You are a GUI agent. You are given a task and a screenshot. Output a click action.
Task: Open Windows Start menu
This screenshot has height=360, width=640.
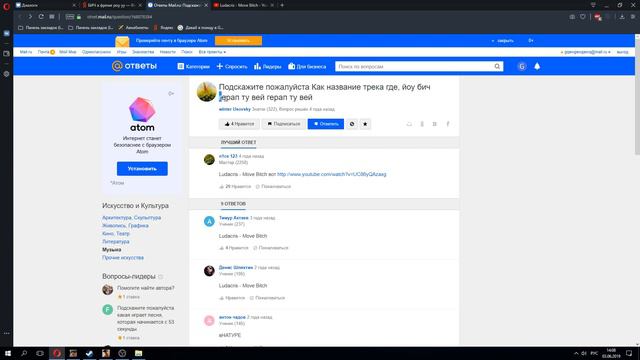coord(8,353)
